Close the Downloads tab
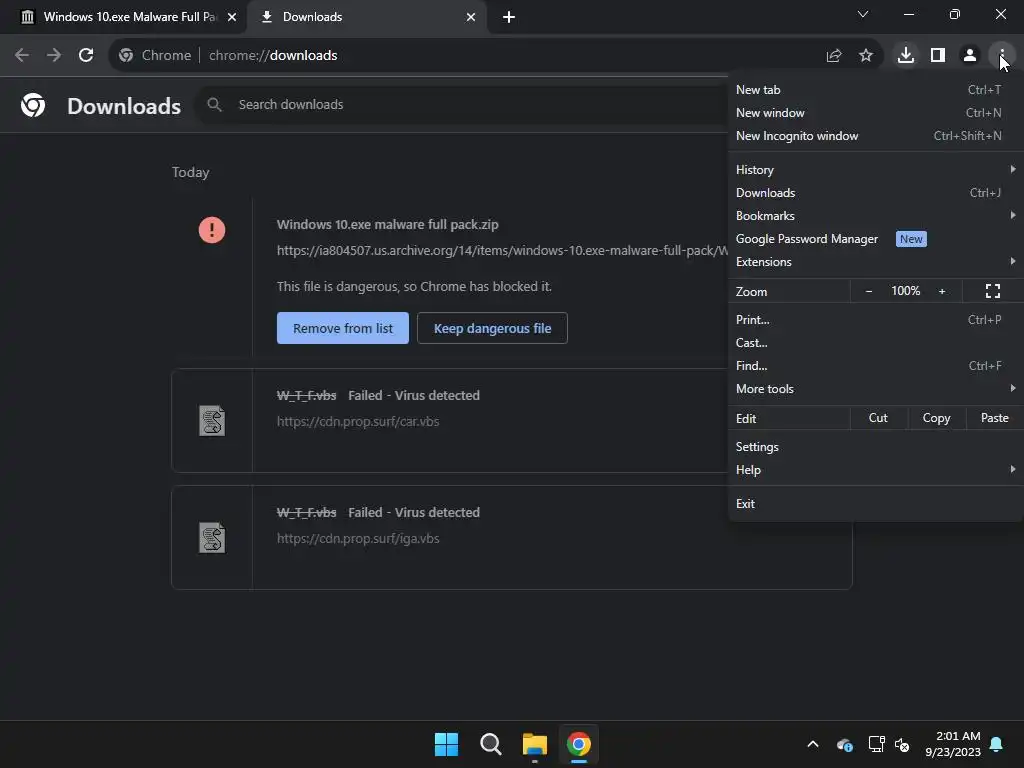 471,17
